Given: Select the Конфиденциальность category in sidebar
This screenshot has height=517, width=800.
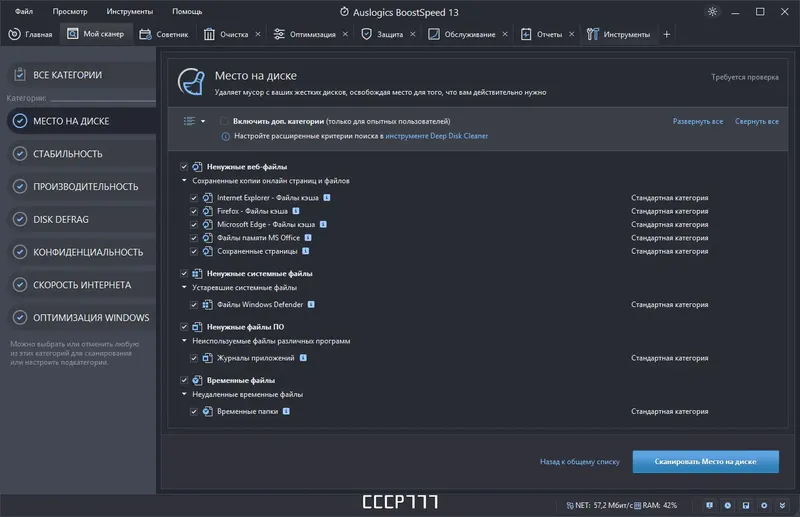Looking at the screenshot, I should click(81, 252).
